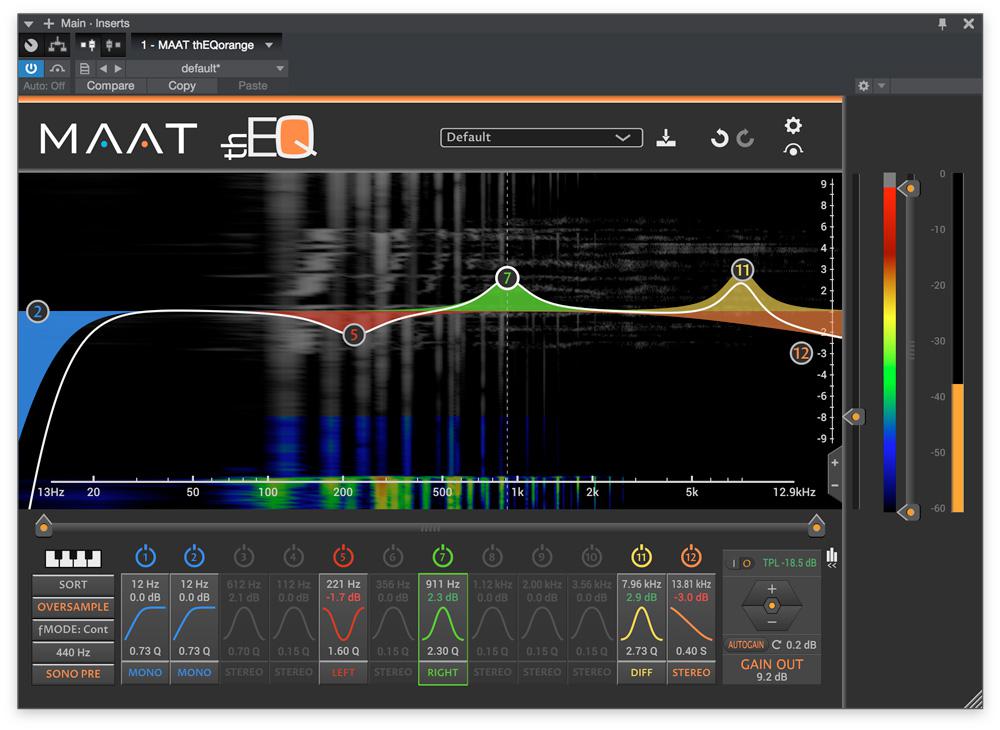
Task: Go to the next preset arrow
Action: coord(118,68)
